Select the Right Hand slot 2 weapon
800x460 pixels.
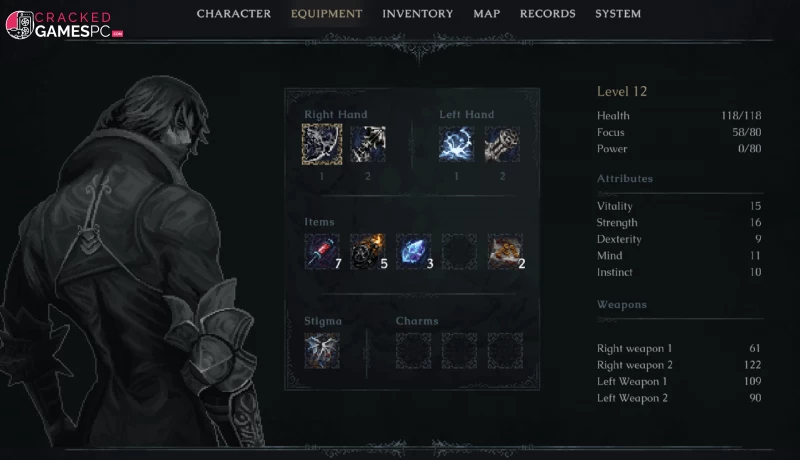[x=368, y=144]
